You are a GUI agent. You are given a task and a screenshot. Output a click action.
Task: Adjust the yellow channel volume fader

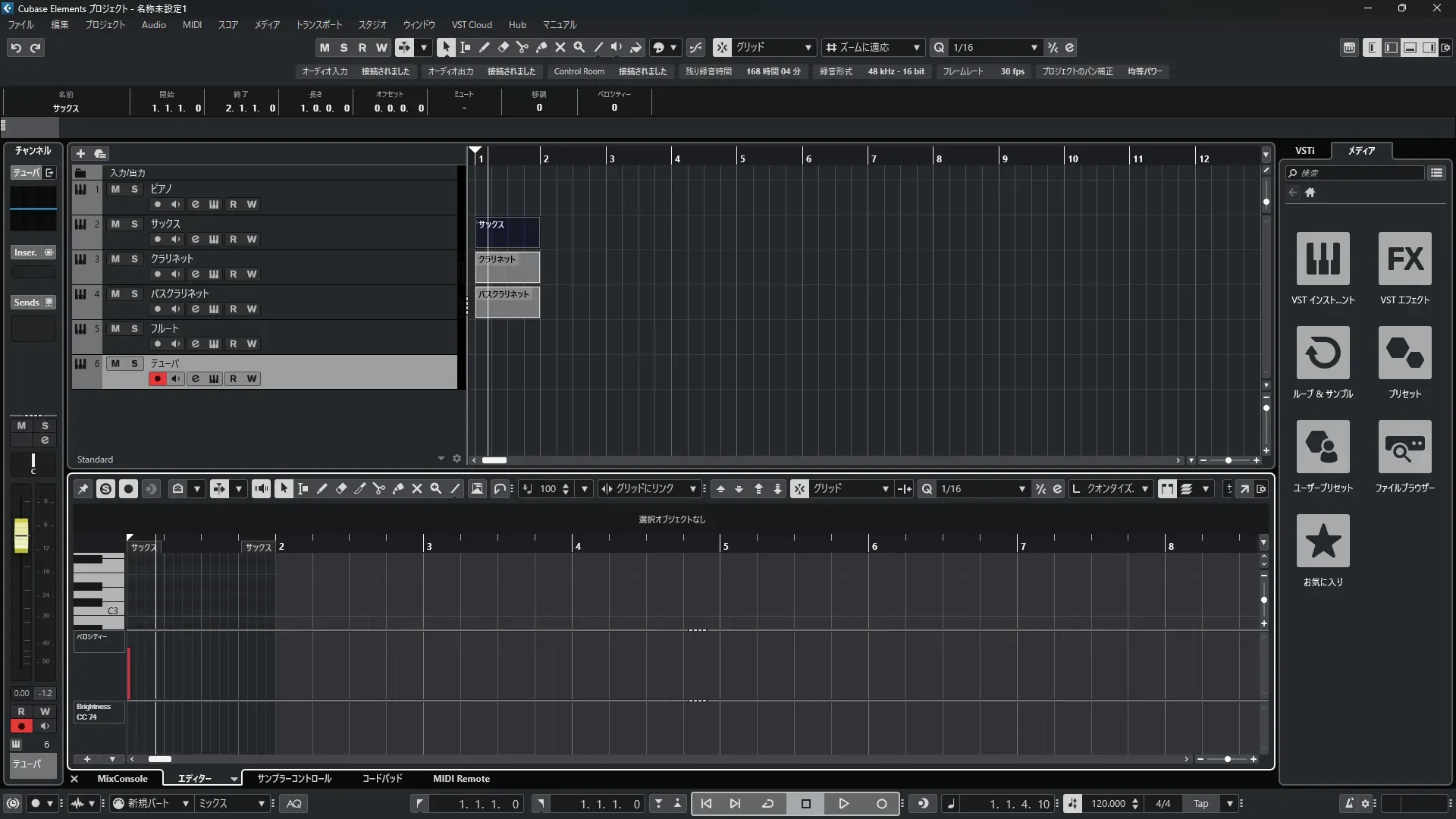pyautogui.click(x=21, y=535)
